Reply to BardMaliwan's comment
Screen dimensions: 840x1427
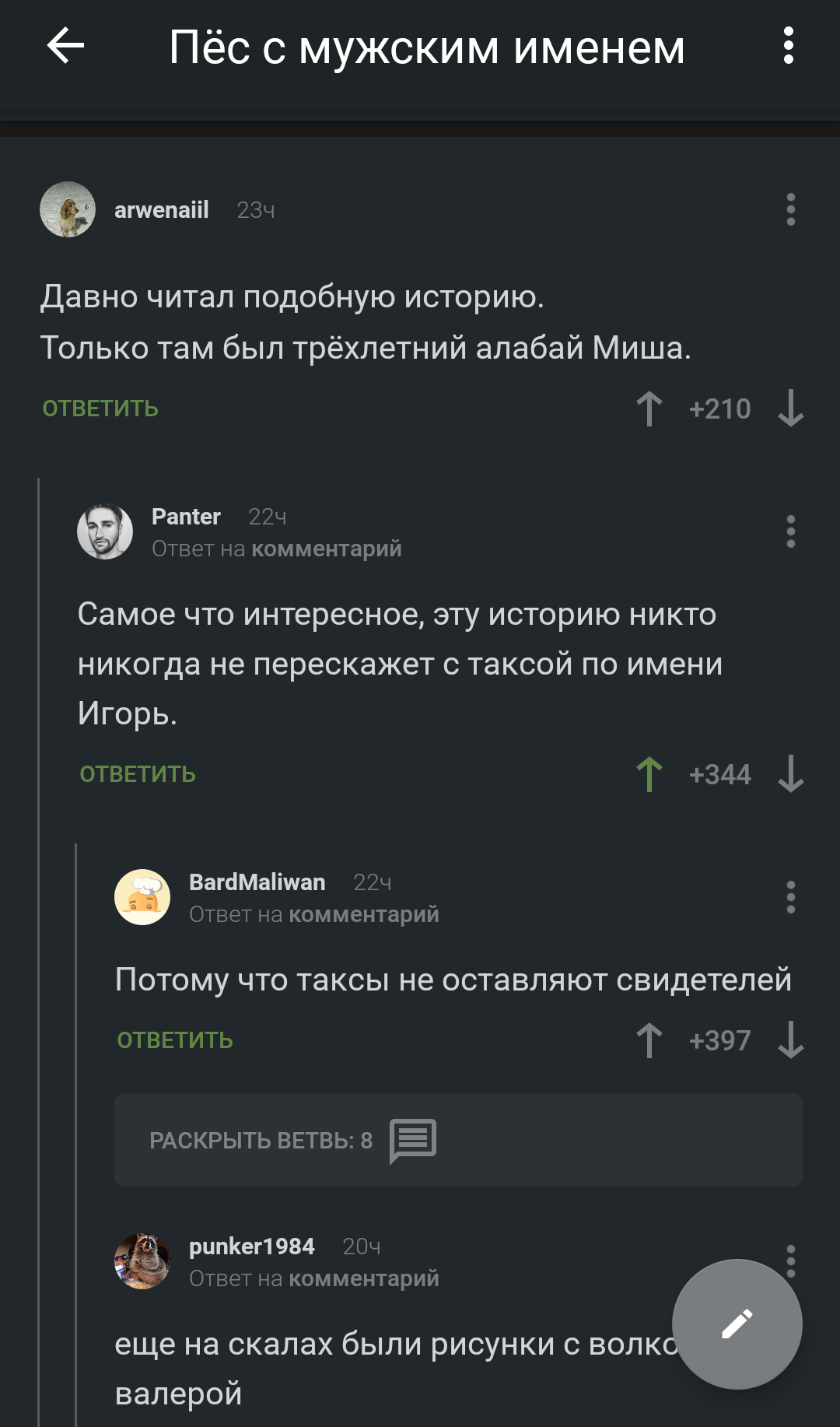(x=175, y=1040)
